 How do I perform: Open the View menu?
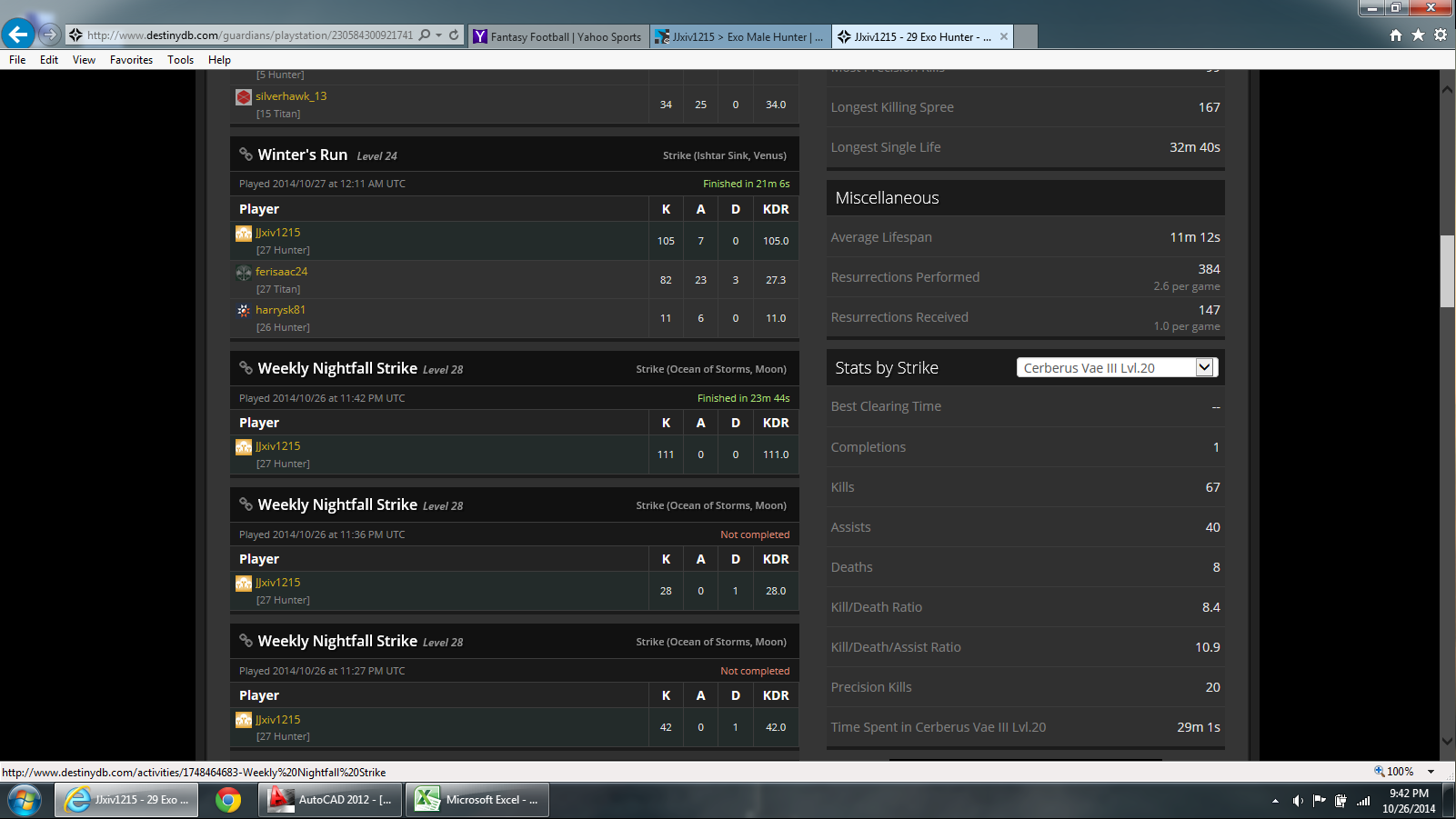pyautogui.click(x=84, y=60)
